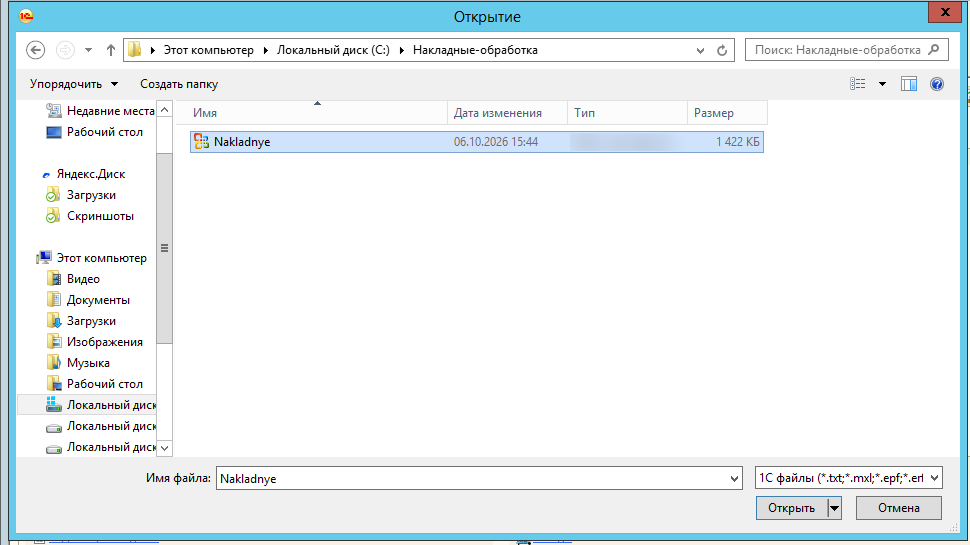The width and height of the screenshot is (970, 545).
Task: Click the folder icon in address bar
Action: 134,49
